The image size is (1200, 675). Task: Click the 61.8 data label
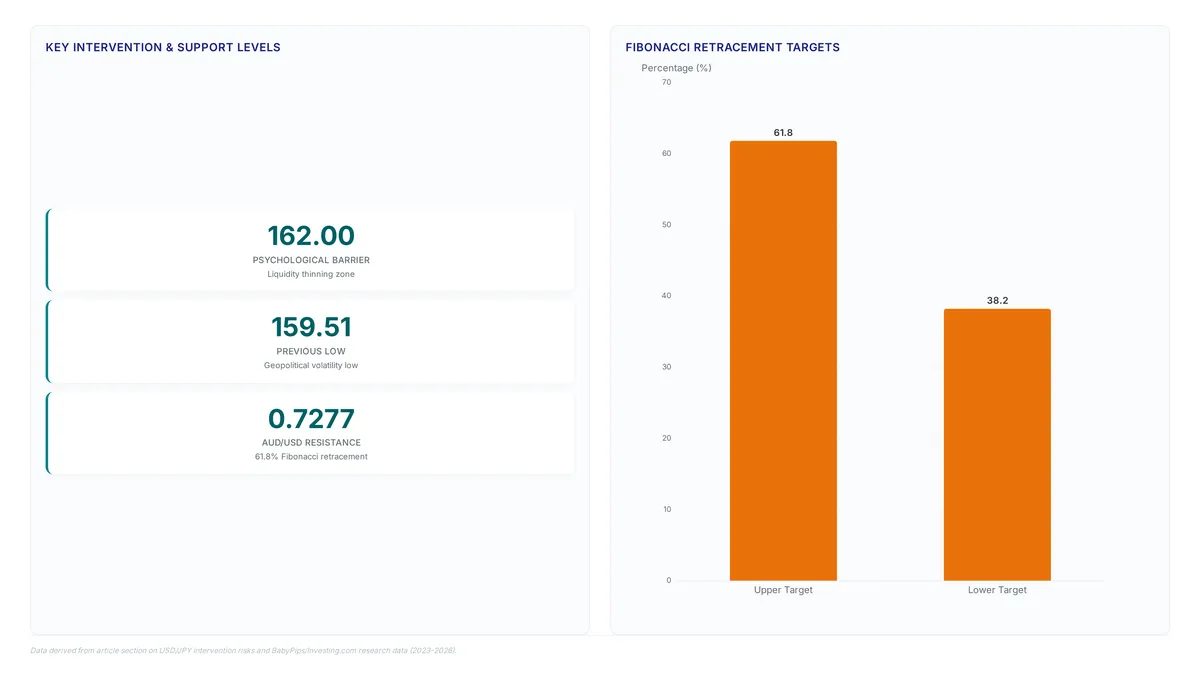(783, 132)
